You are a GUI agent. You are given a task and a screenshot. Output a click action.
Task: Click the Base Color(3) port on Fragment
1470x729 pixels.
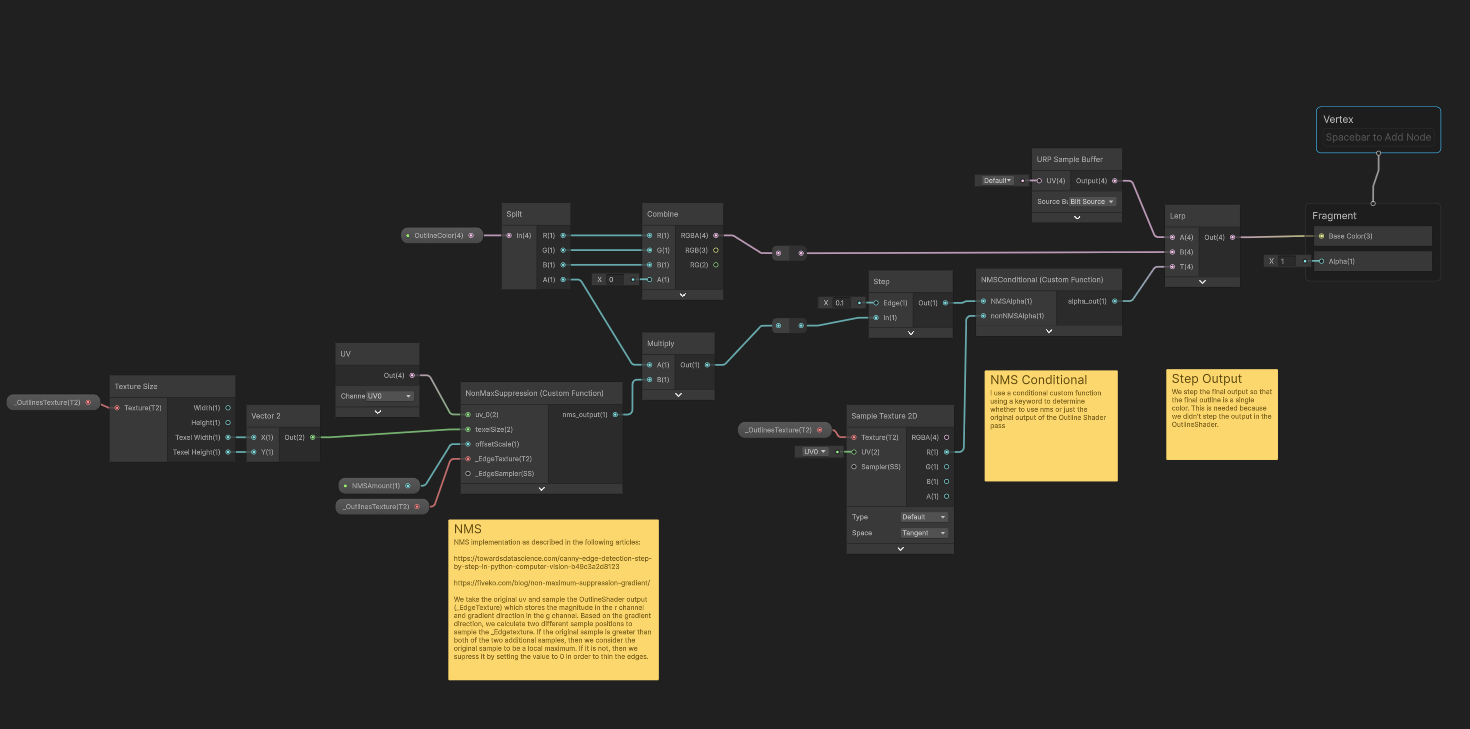1321,236
